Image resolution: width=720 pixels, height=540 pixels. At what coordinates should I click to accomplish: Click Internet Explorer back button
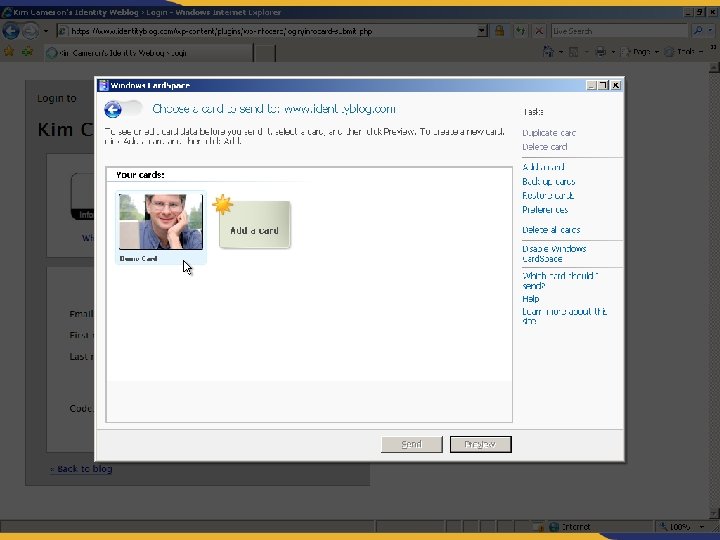click(11, 31)
